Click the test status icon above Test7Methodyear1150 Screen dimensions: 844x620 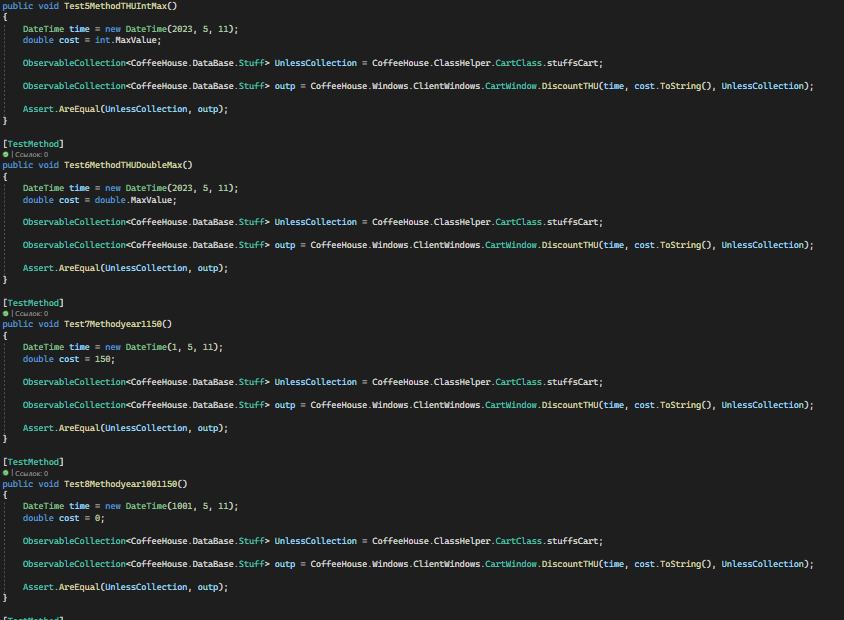point(7,313)
